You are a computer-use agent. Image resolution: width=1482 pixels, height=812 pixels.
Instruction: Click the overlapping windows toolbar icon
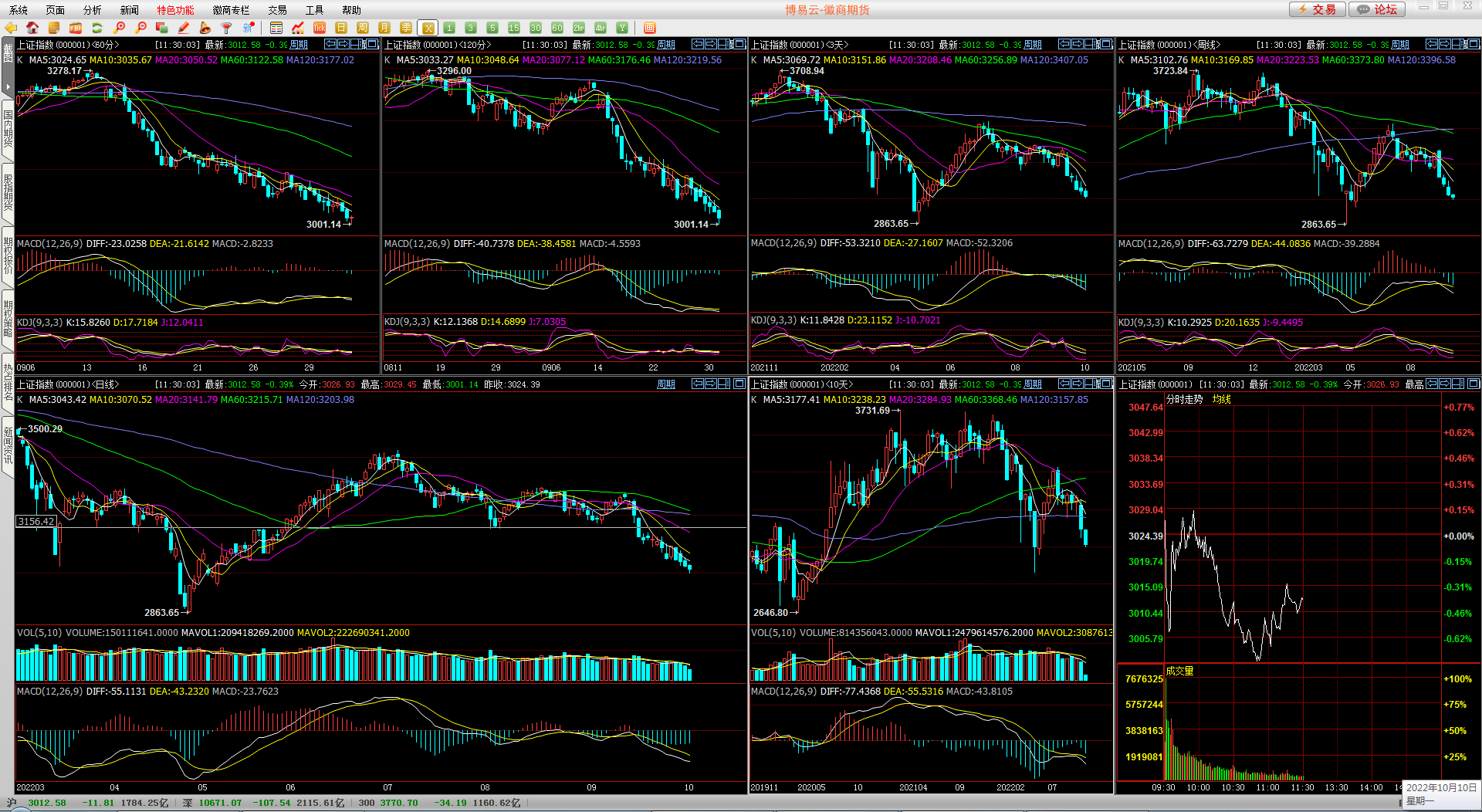tap(162, 28)
